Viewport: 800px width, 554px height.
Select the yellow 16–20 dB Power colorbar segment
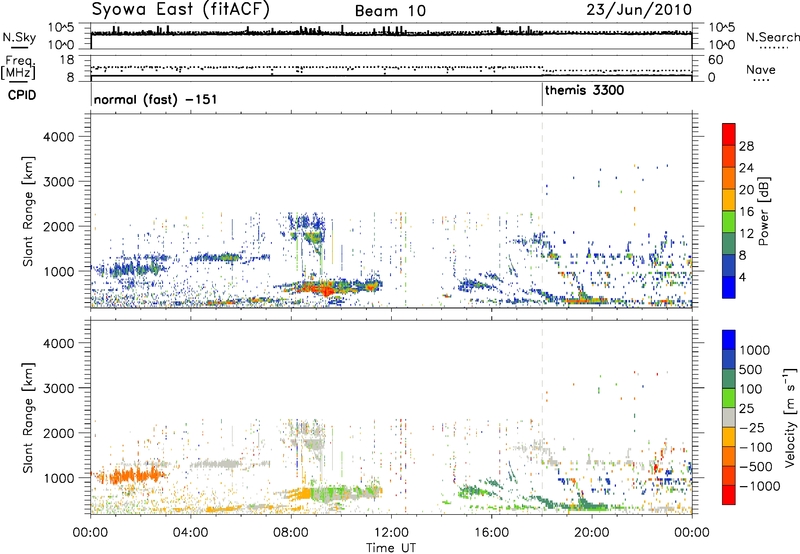(x=729, y=199)
